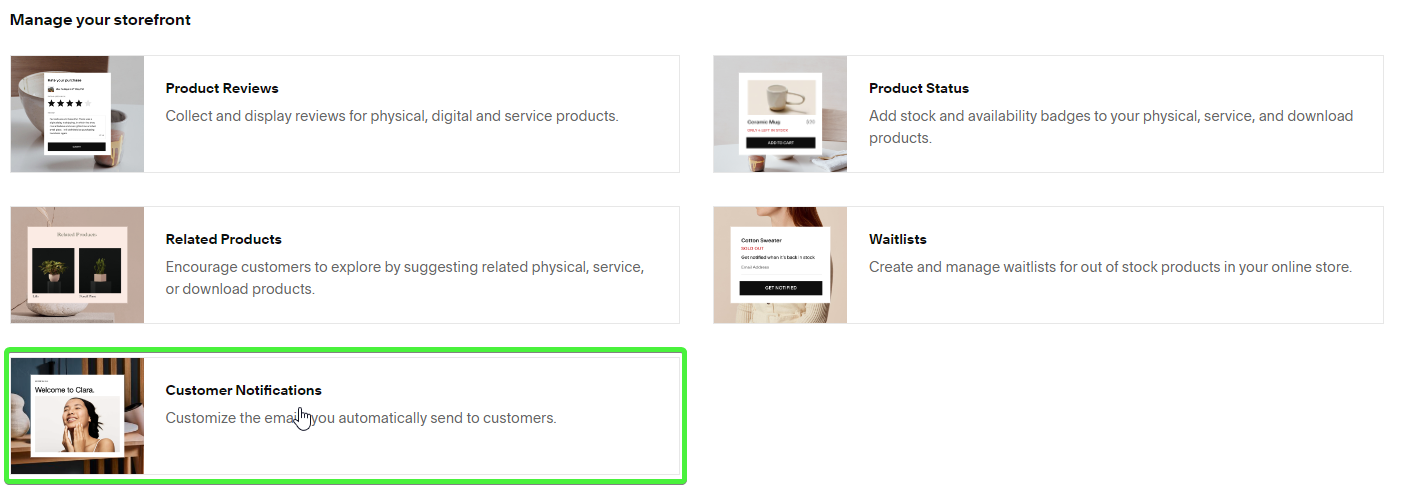
Task: Click the Related Products description text
Action: point(404,278)
